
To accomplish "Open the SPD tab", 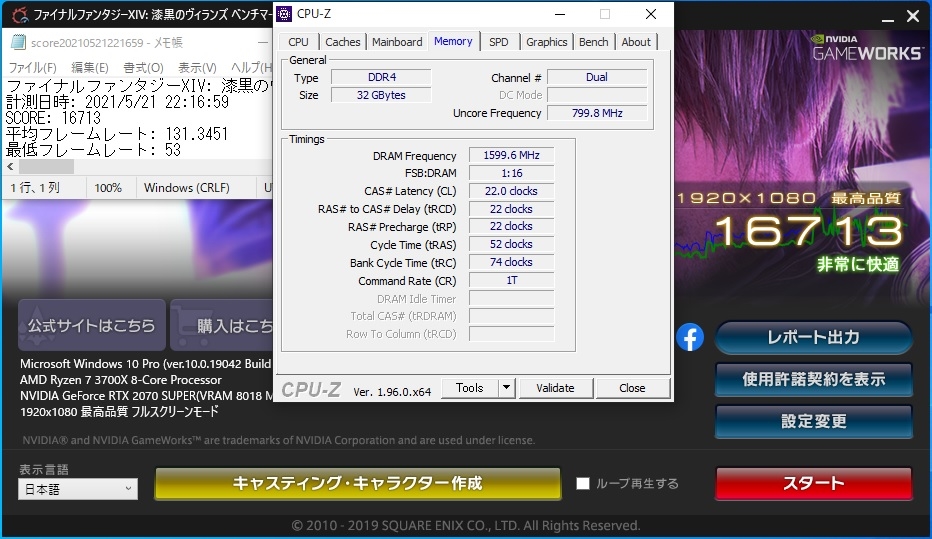I will (x=499, y=42).
